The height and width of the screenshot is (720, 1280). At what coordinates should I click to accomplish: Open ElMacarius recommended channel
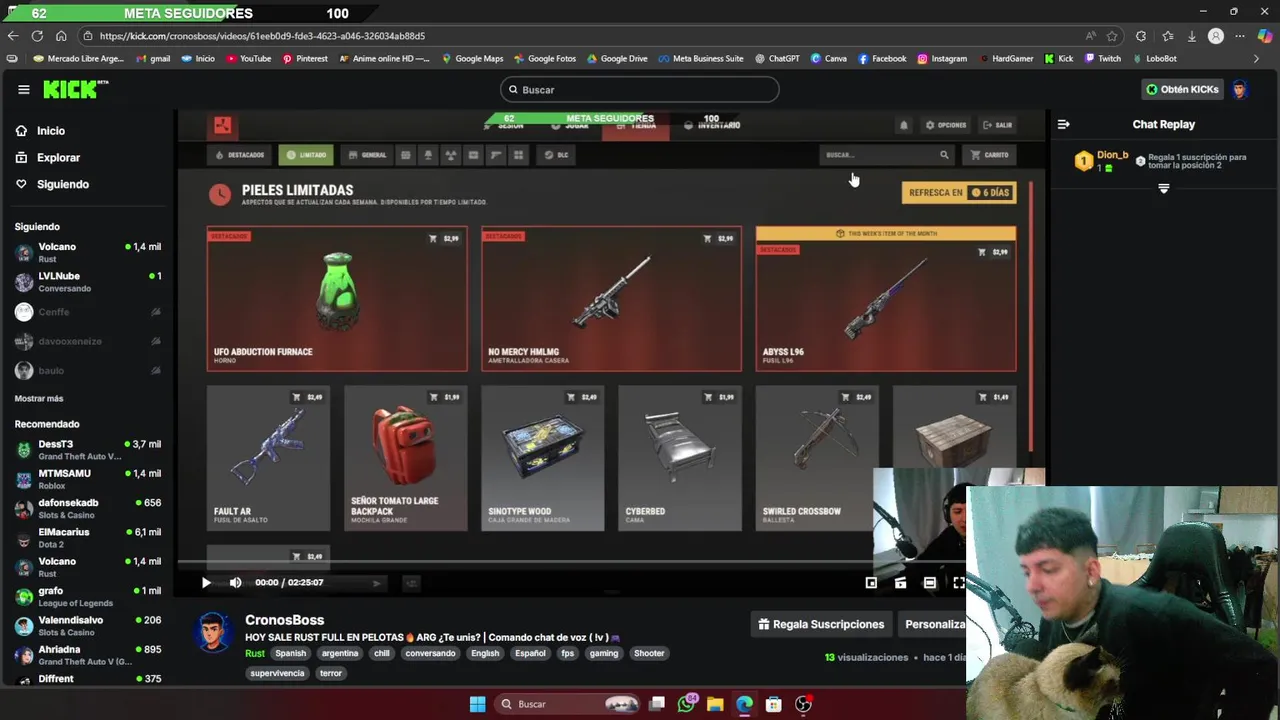pyautogui.click(x=87, y=538)
